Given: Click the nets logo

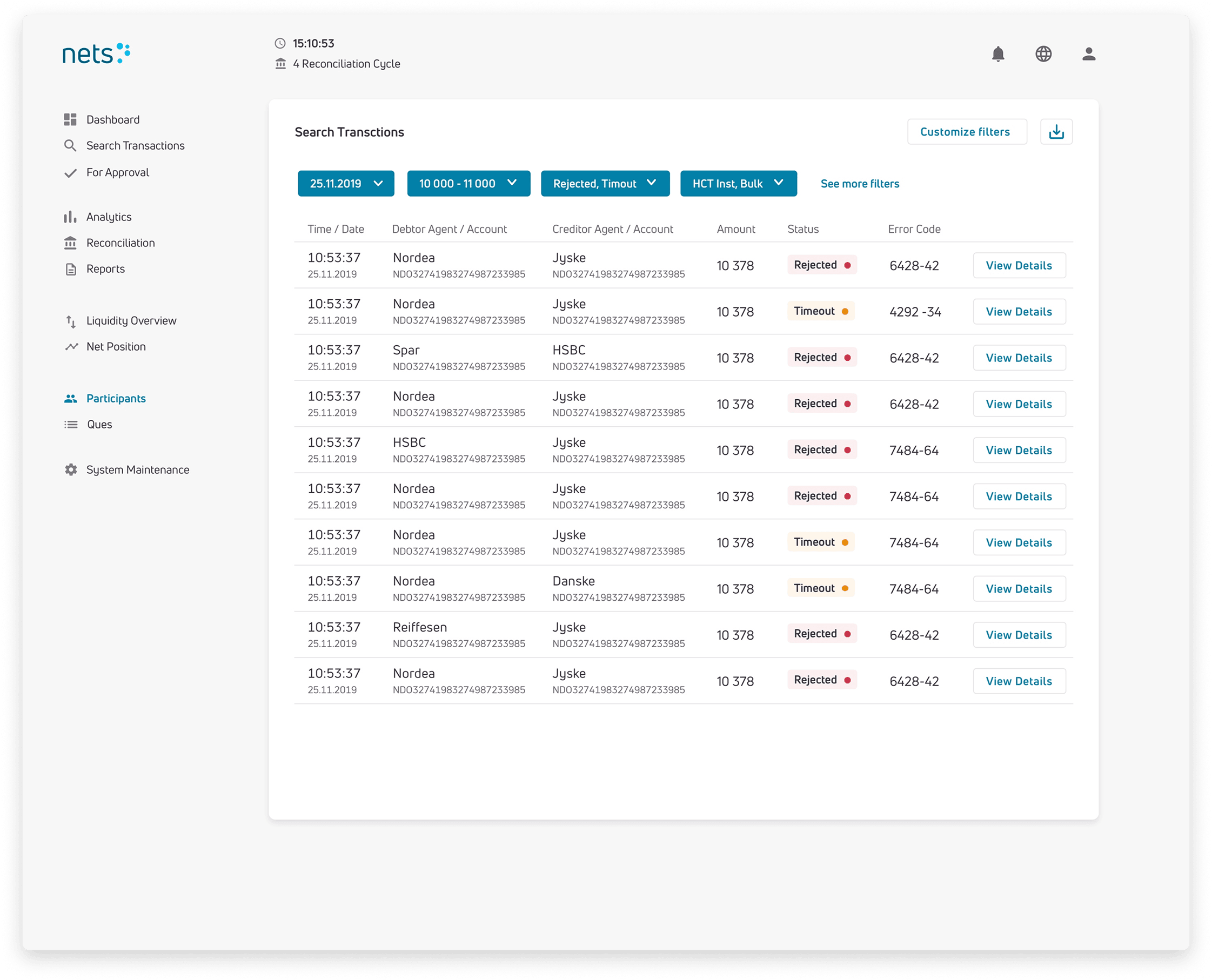Looking at the screenshot, I should [96, 53].
